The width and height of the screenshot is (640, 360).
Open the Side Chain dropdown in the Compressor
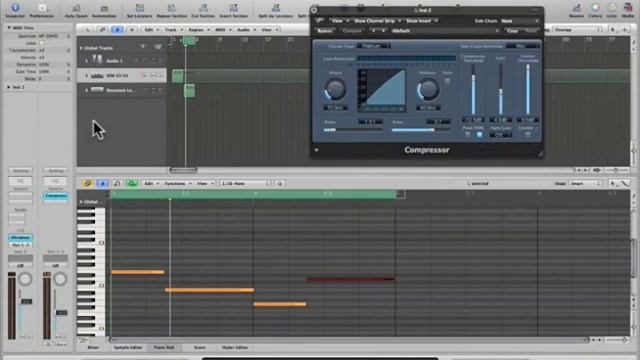(x=519, y=21)
